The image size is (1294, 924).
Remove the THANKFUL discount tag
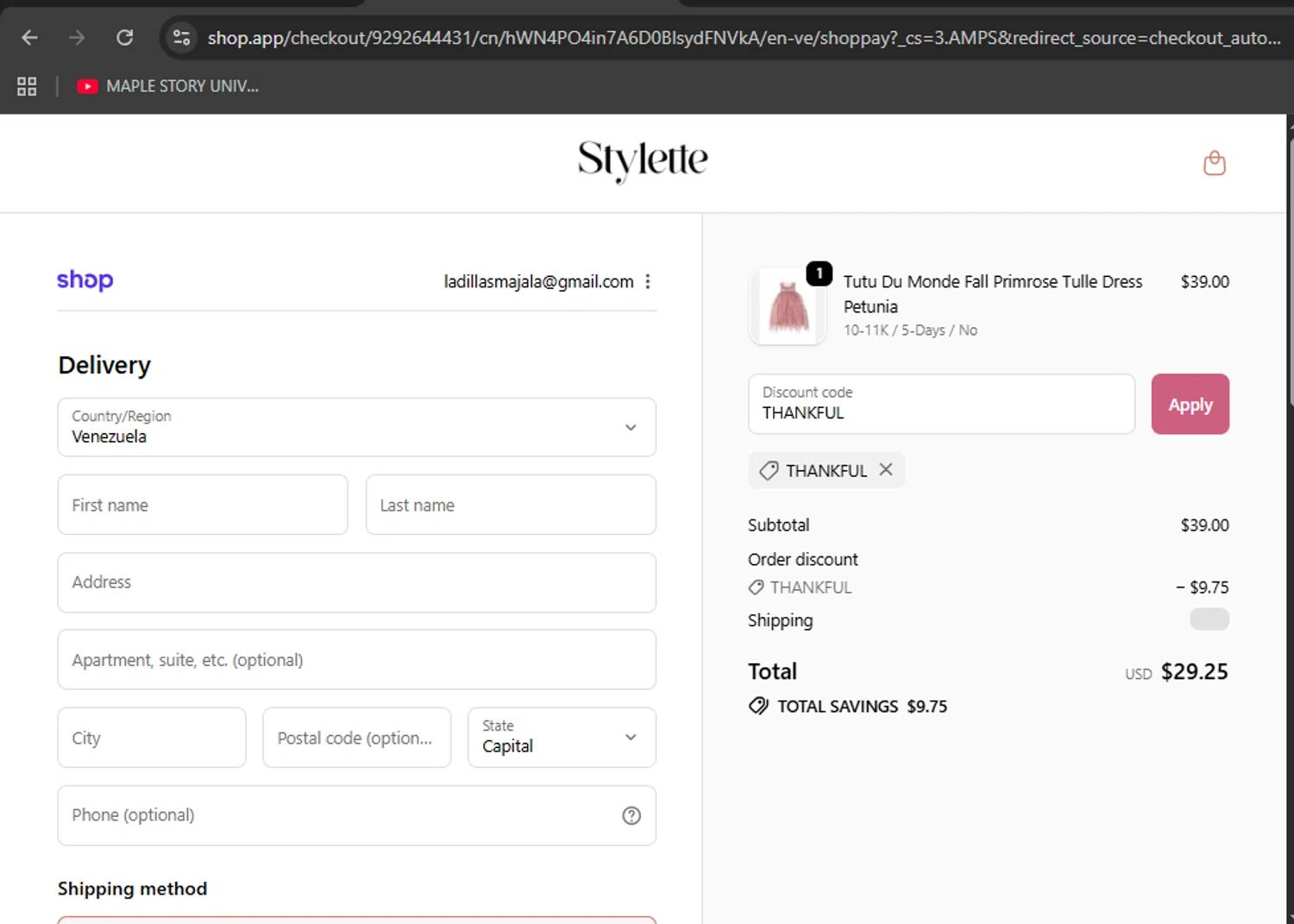pos(886,469)
